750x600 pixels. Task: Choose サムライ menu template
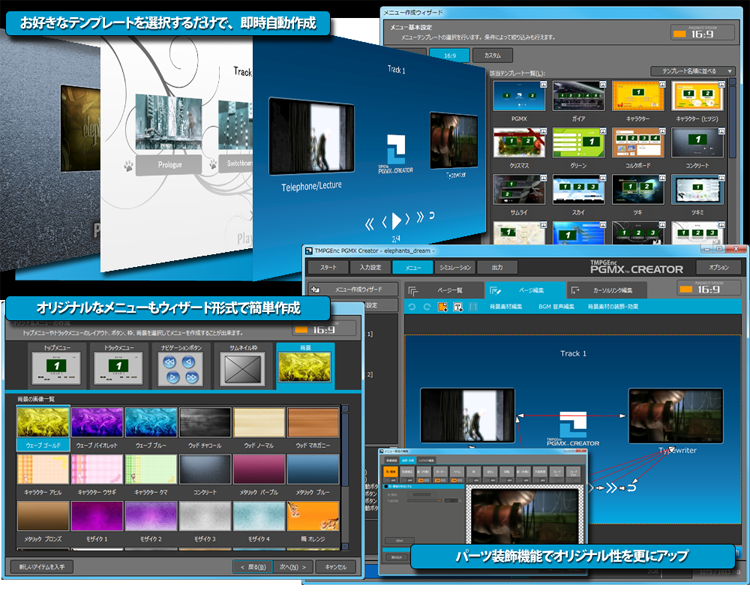coord(519,195)
